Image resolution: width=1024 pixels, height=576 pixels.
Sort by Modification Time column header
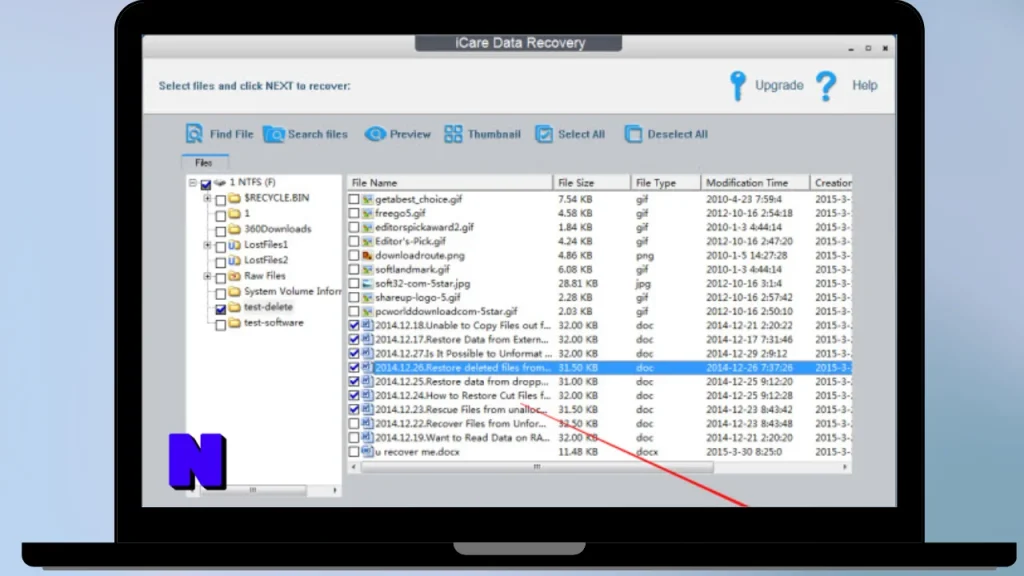[755, 183]
